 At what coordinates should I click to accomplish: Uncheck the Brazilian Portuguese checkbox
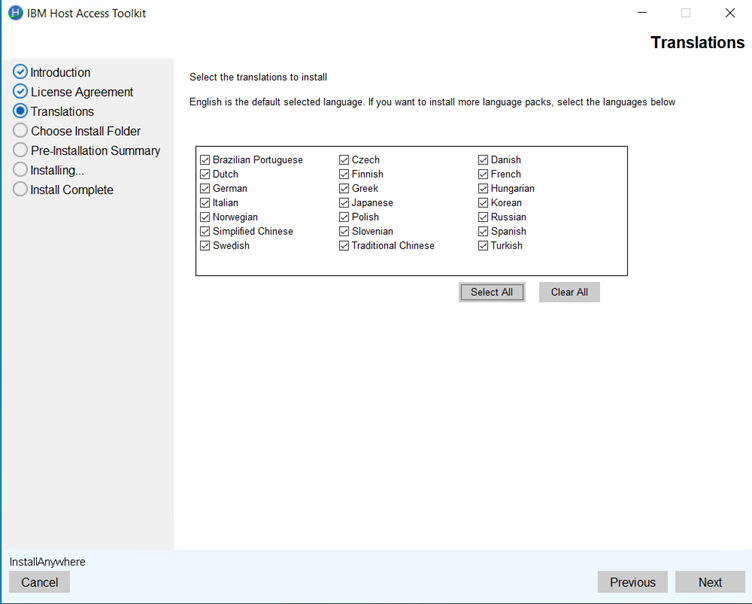[x=205, y=160]
